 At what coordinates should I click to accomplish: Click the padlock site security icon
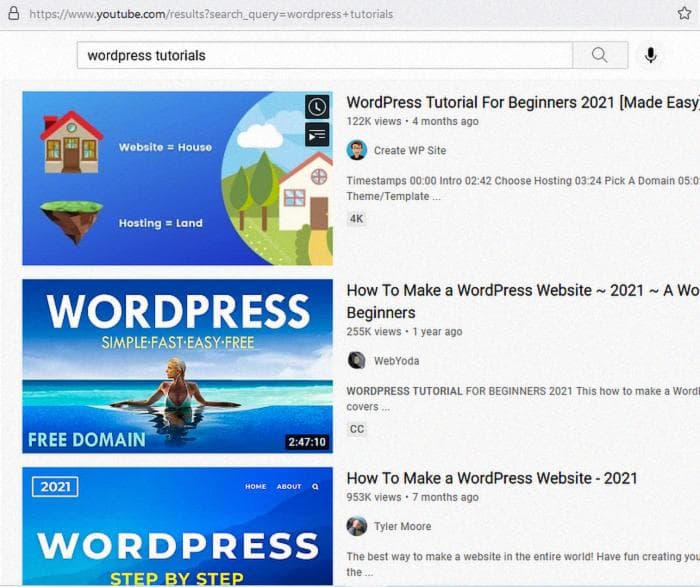point(14,13)
